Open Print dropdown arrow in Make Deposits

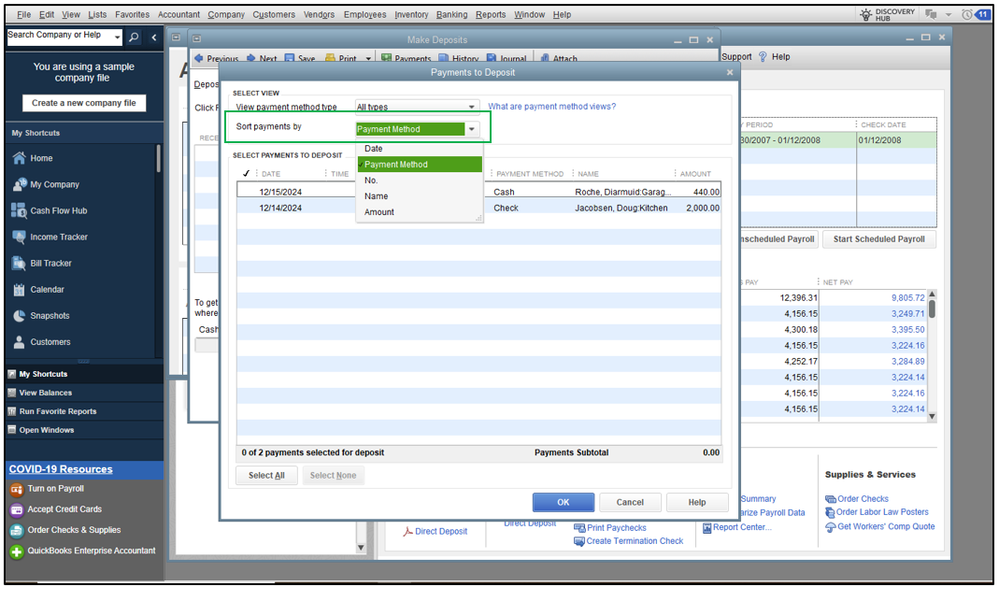[x=368, y=59]
